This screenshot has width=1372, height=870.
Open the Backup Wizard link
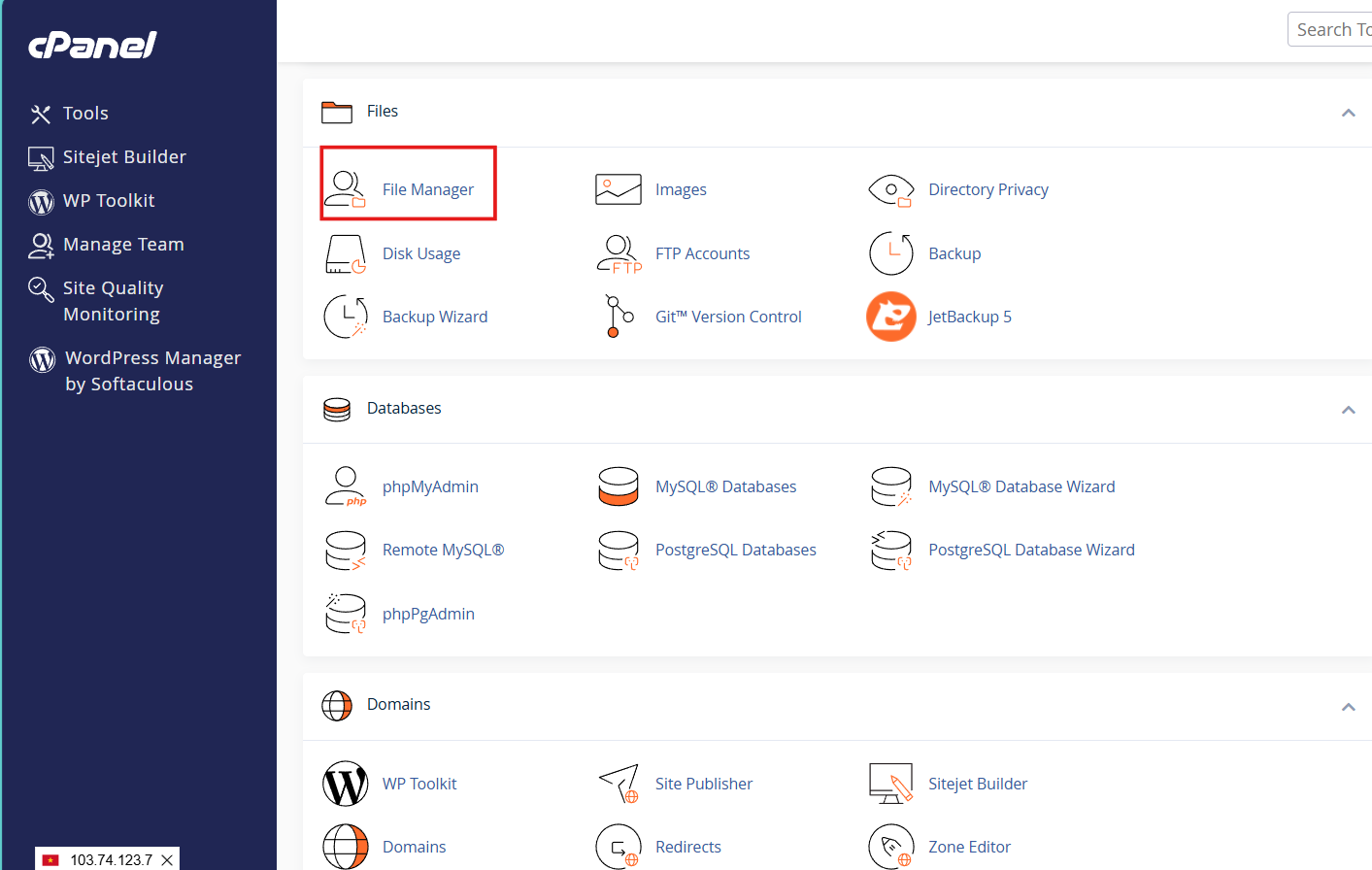(x=435, y=317)
